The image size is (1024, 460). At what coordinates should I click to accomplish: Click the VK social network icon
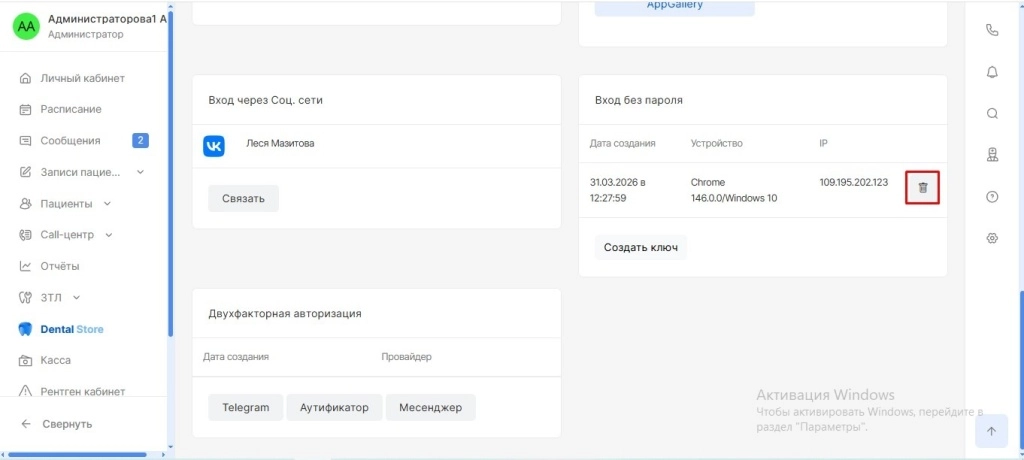point(215,146)
